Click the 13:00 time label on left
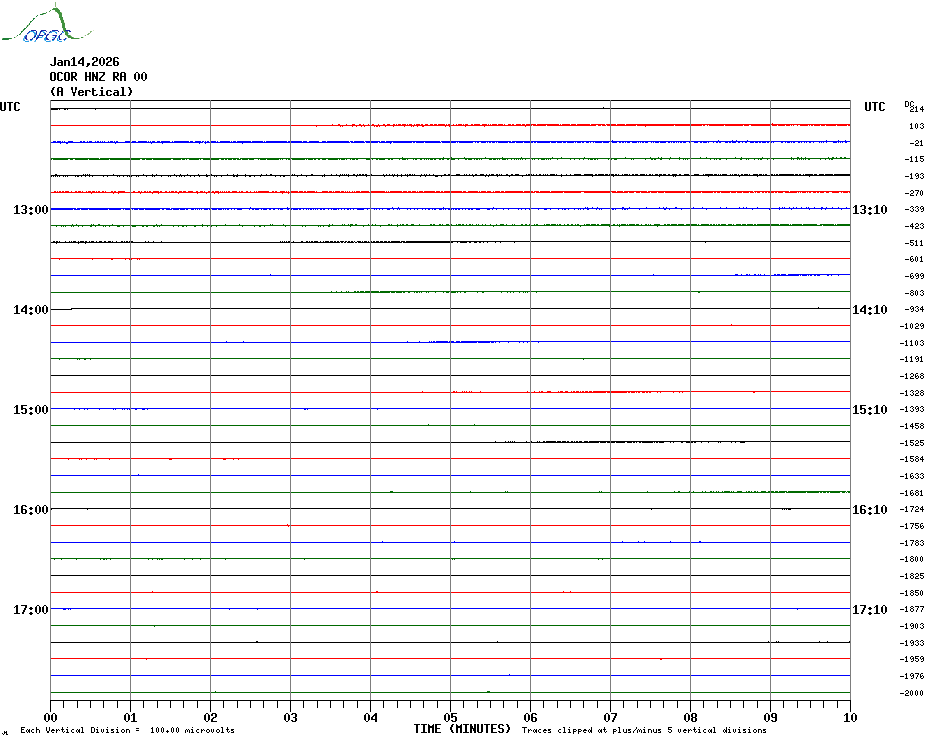The image size is (930, 744). (31, 210)
